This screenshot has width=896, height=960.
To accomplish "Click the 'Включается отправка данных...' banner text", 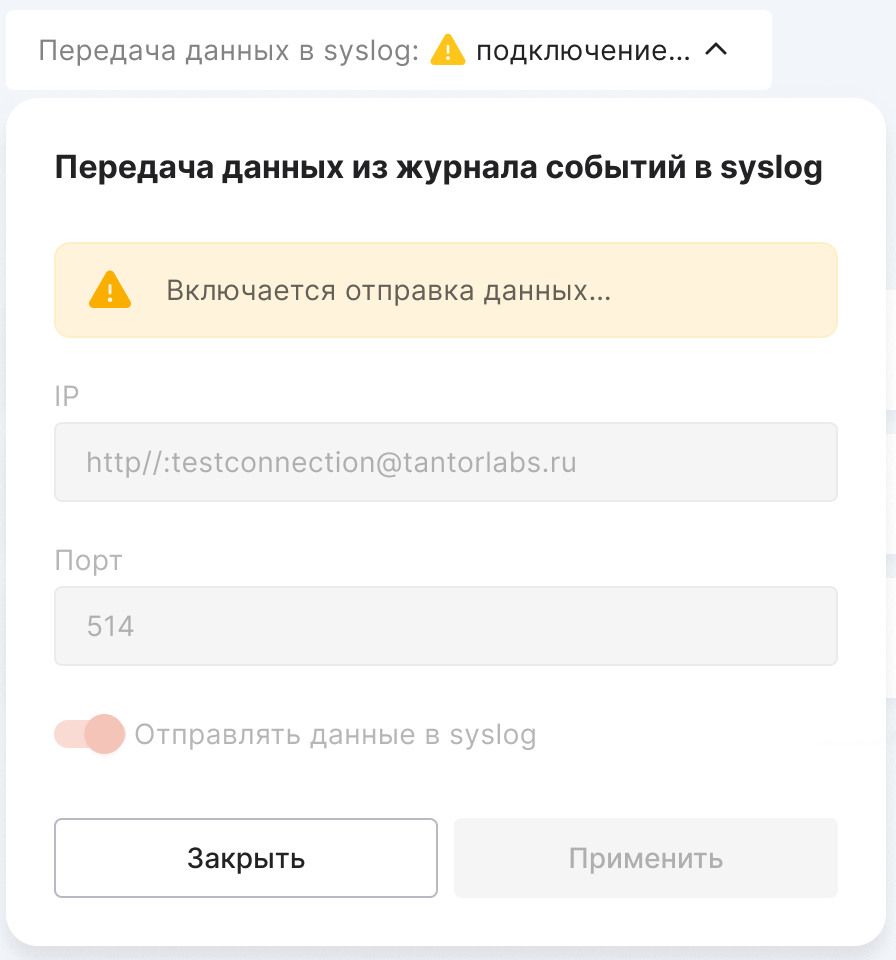I will click(388, 291).
